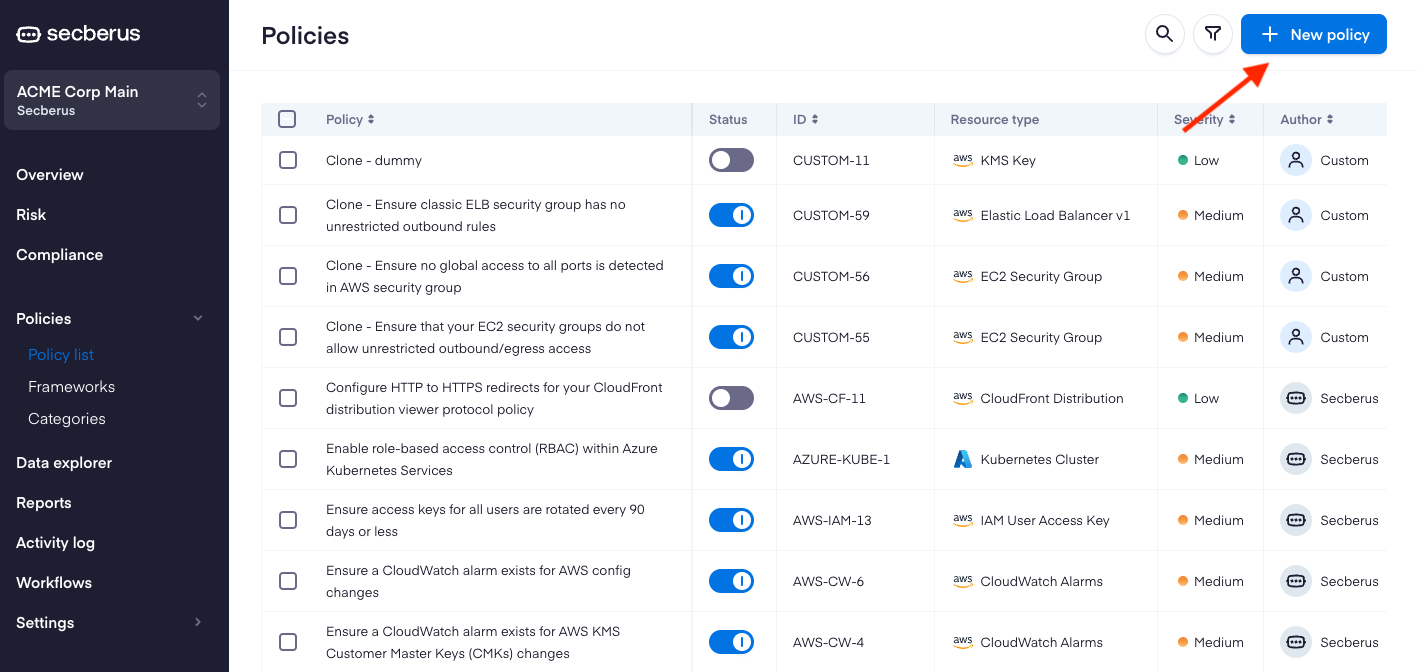Open the RBAC within Azure Kubernetes Services policy

[x=492, y=459]
